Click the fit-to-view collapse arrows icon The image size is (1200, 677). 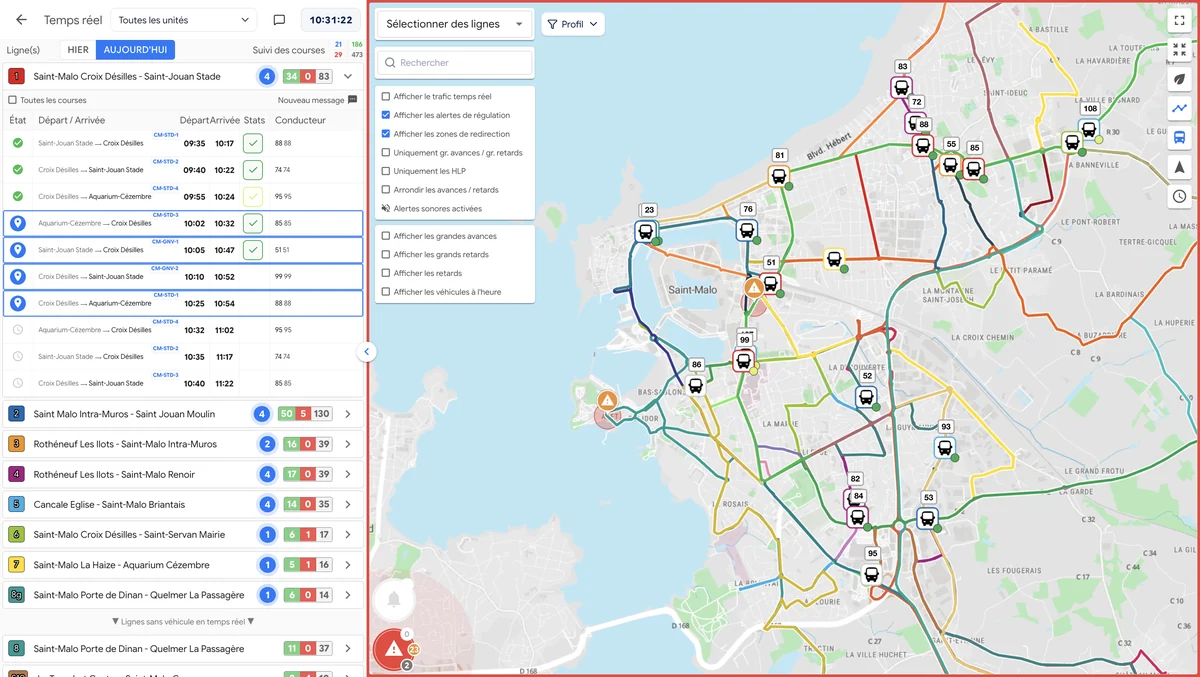coord(1180,49)
